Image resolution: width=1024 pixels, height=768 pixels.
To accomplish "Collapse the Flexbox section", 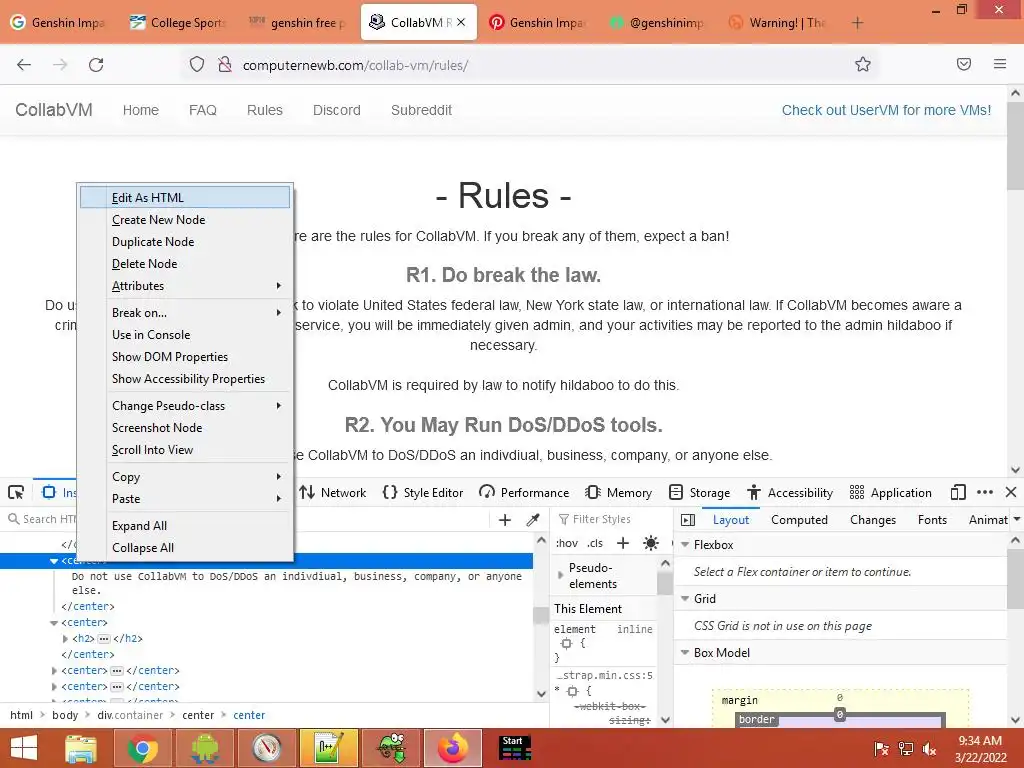I will [x=685, y=545].
